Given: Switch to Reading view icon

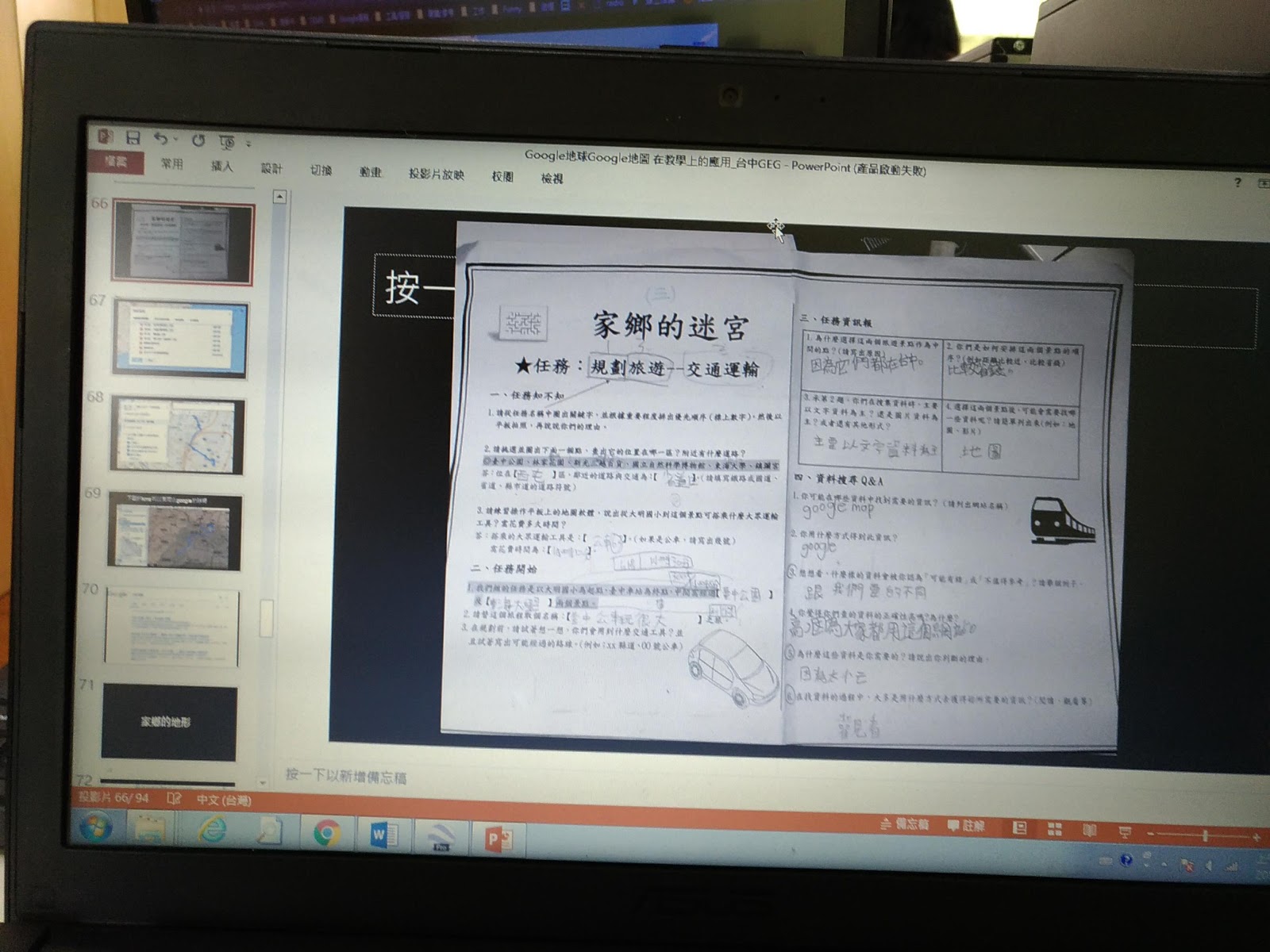Looking at the screenshot, I should coord(1090,831).
